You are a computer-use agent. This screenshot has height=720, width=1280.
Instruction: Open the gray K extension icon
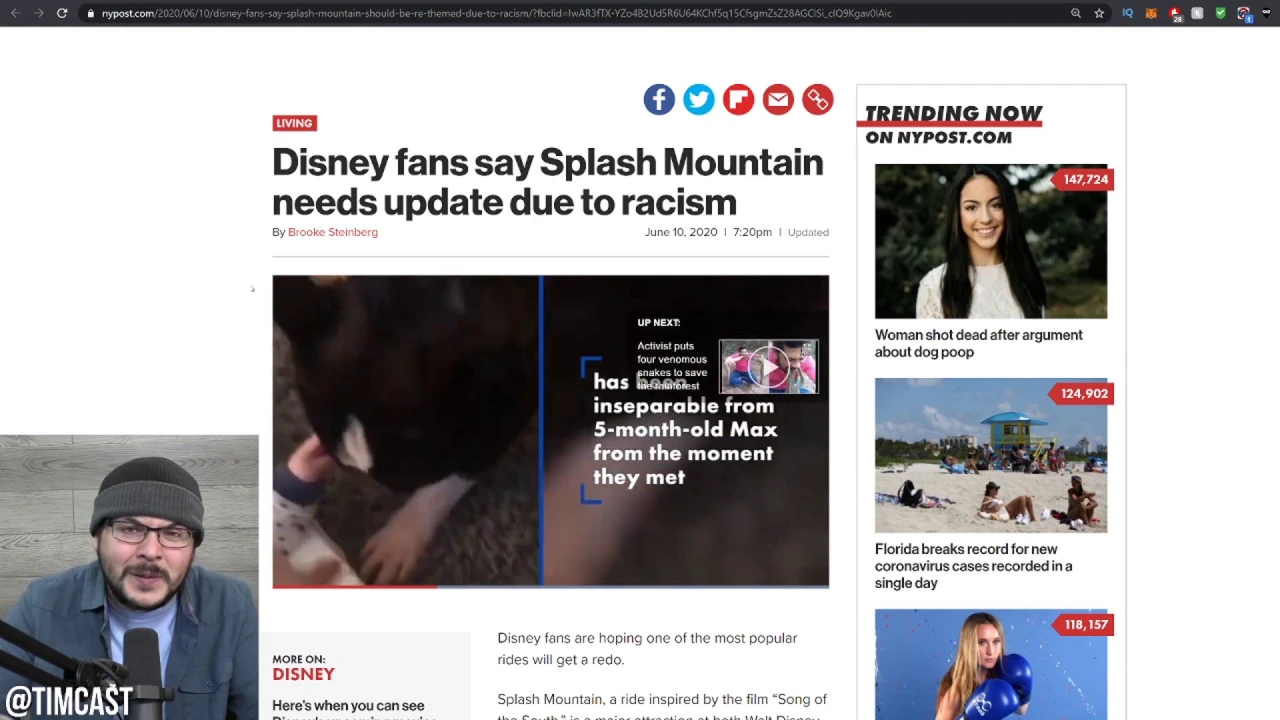coord(1197,13)
